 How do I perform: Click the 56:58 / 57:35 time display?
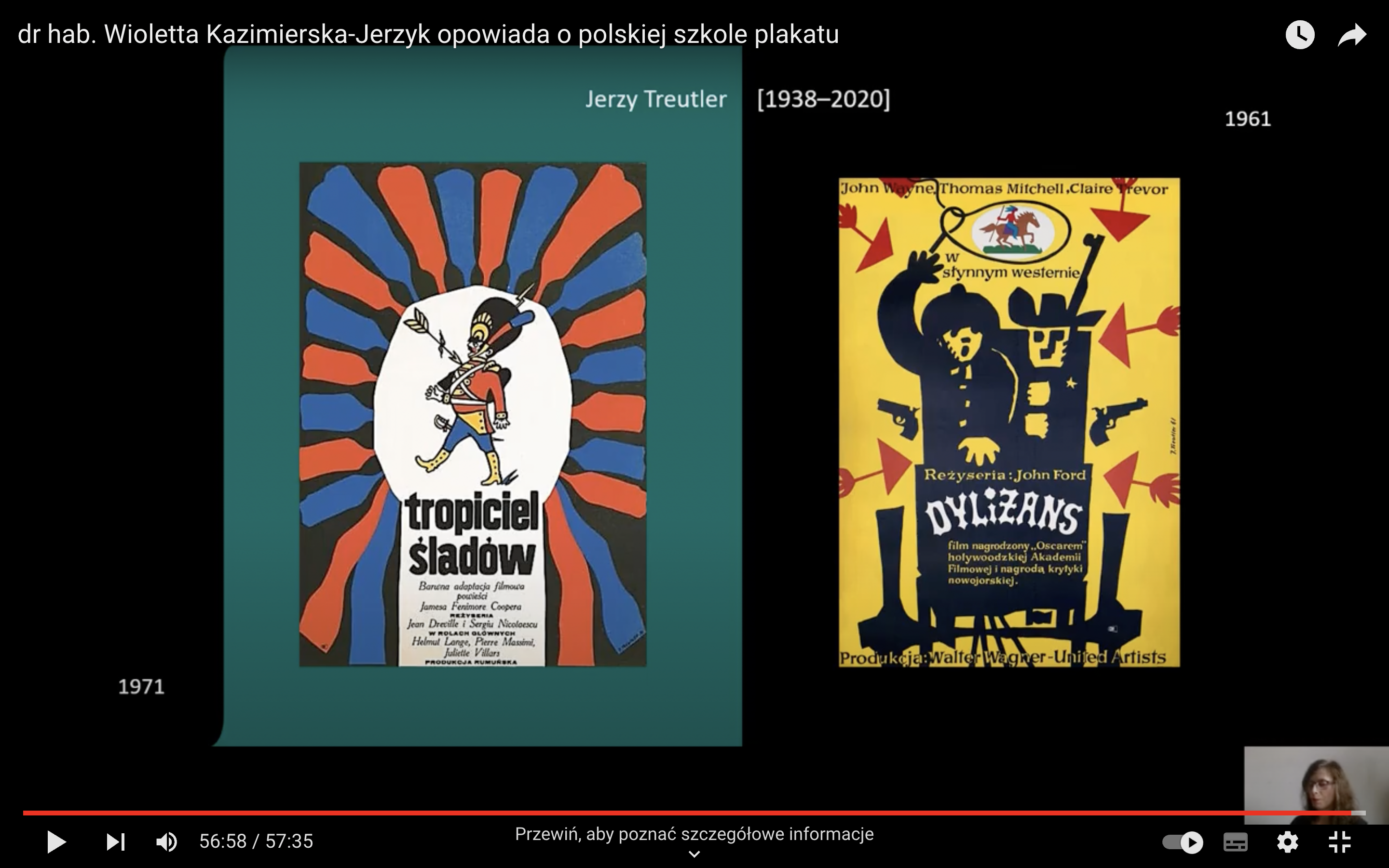(256, 841)
